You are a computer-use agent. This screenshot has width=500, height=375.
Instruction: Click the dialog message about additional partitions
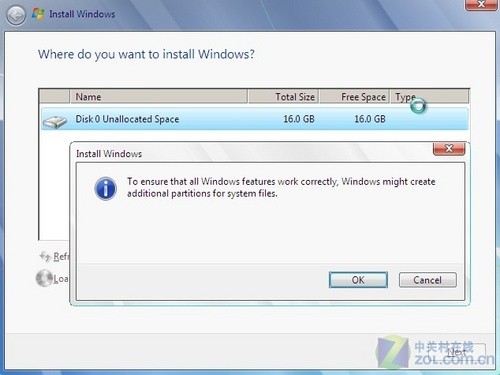281,187
